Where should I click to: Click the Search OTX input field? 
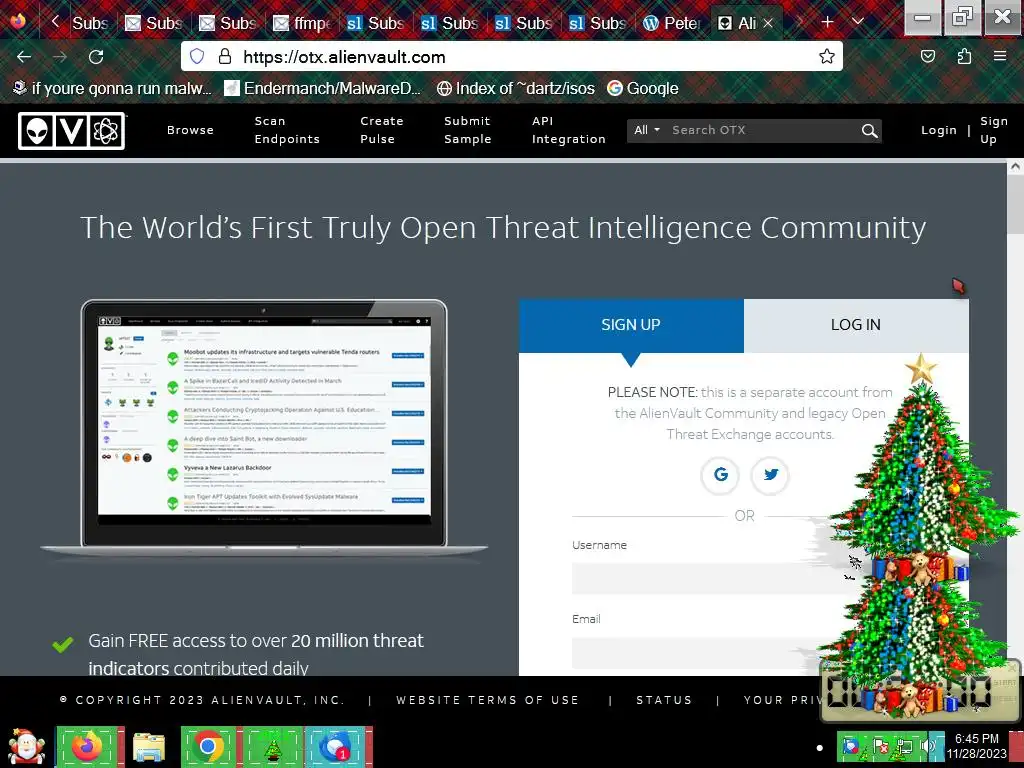763,130
